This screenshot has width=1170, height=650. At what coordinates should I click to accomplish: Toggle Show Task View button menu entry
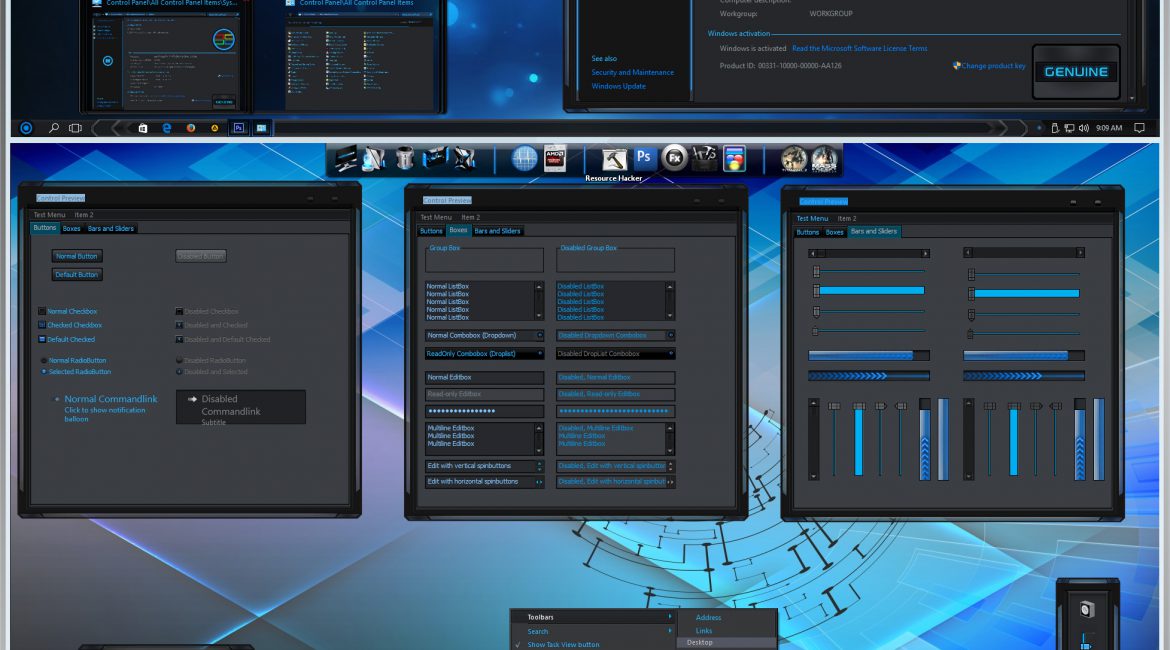tap(594, 645)
